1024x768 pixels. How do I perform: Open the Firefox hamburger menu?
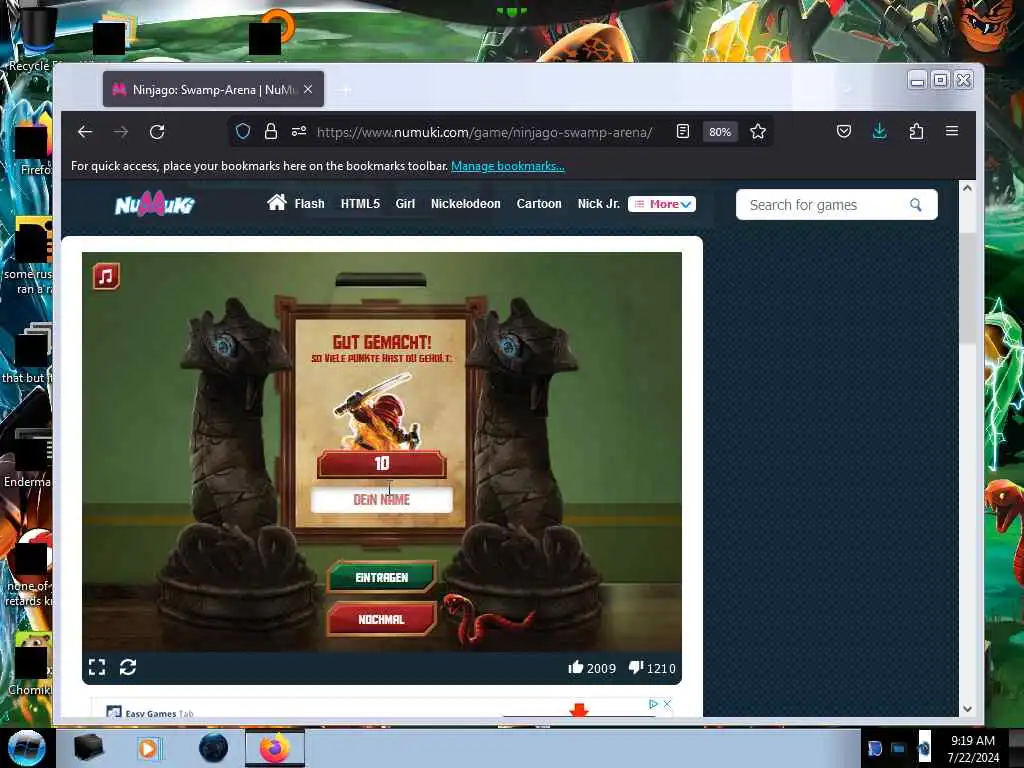click(952, 131)
